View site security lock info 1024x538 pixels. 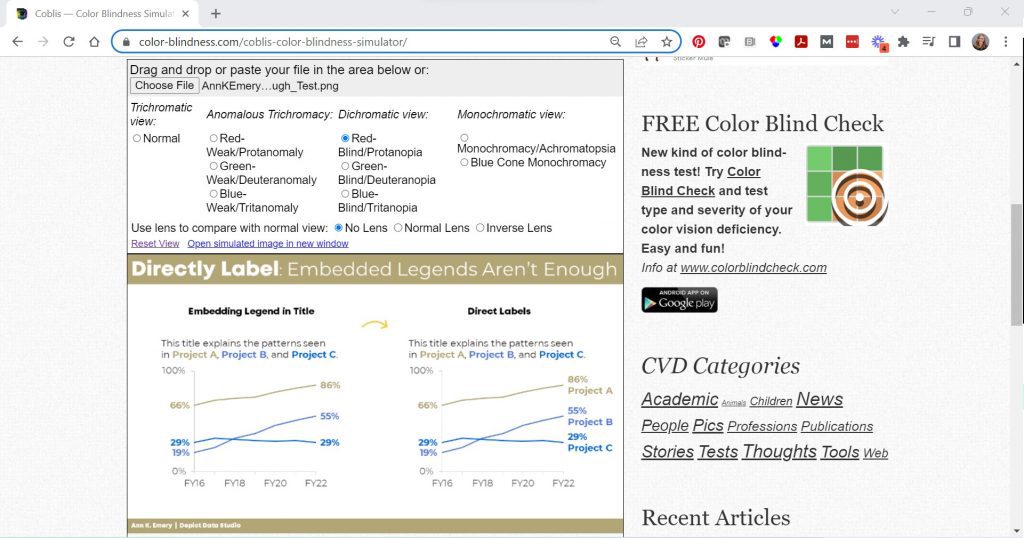[126, 42]
